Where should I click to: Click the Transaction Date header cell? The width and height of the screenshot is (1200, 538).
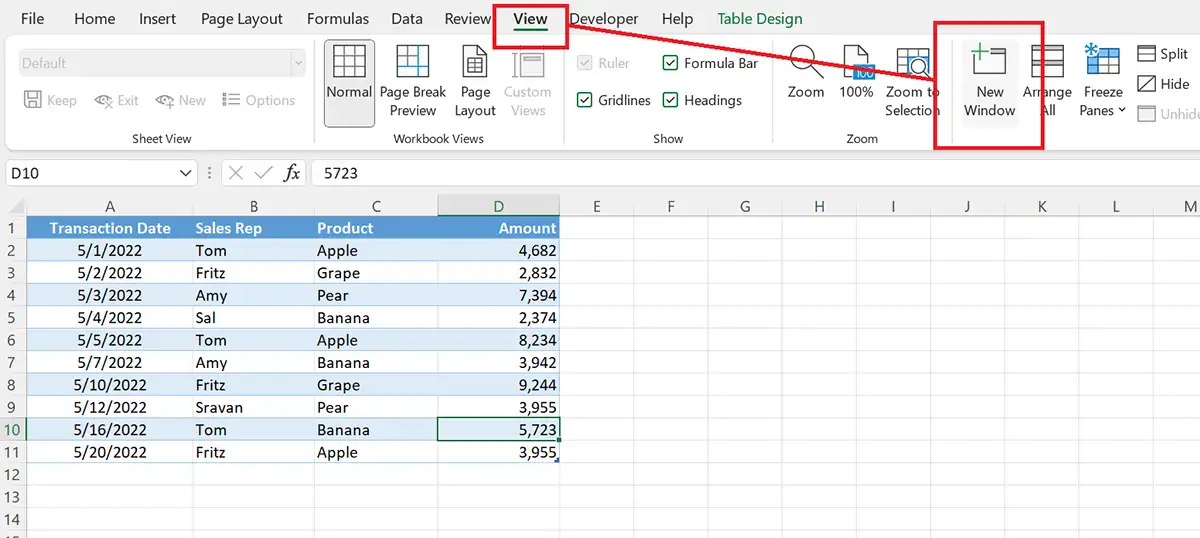[x=109, y=228]
